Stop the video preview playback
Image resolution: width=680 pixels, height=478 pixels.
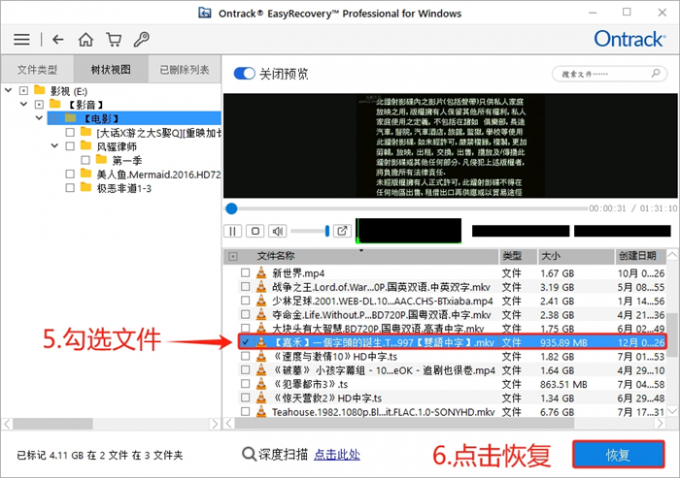[x=256, y=231]
